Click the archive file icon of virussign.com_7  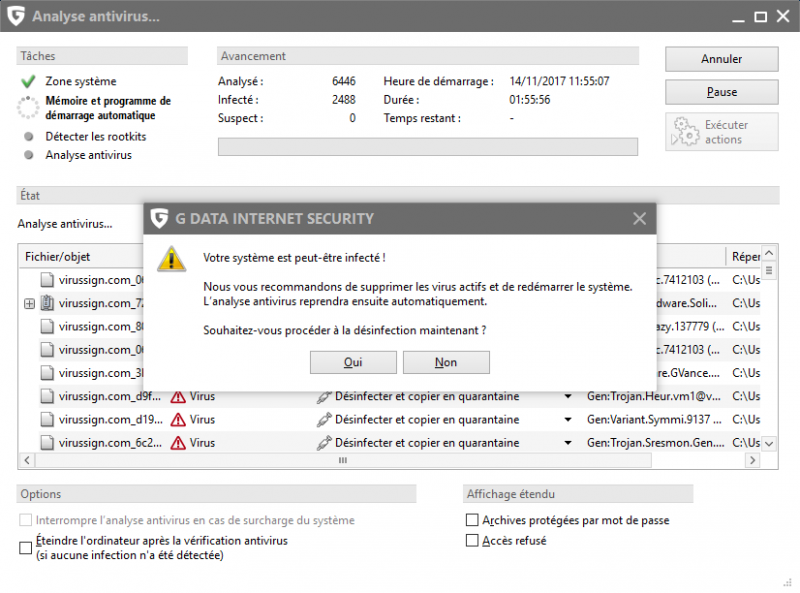[x=47, y=303]
